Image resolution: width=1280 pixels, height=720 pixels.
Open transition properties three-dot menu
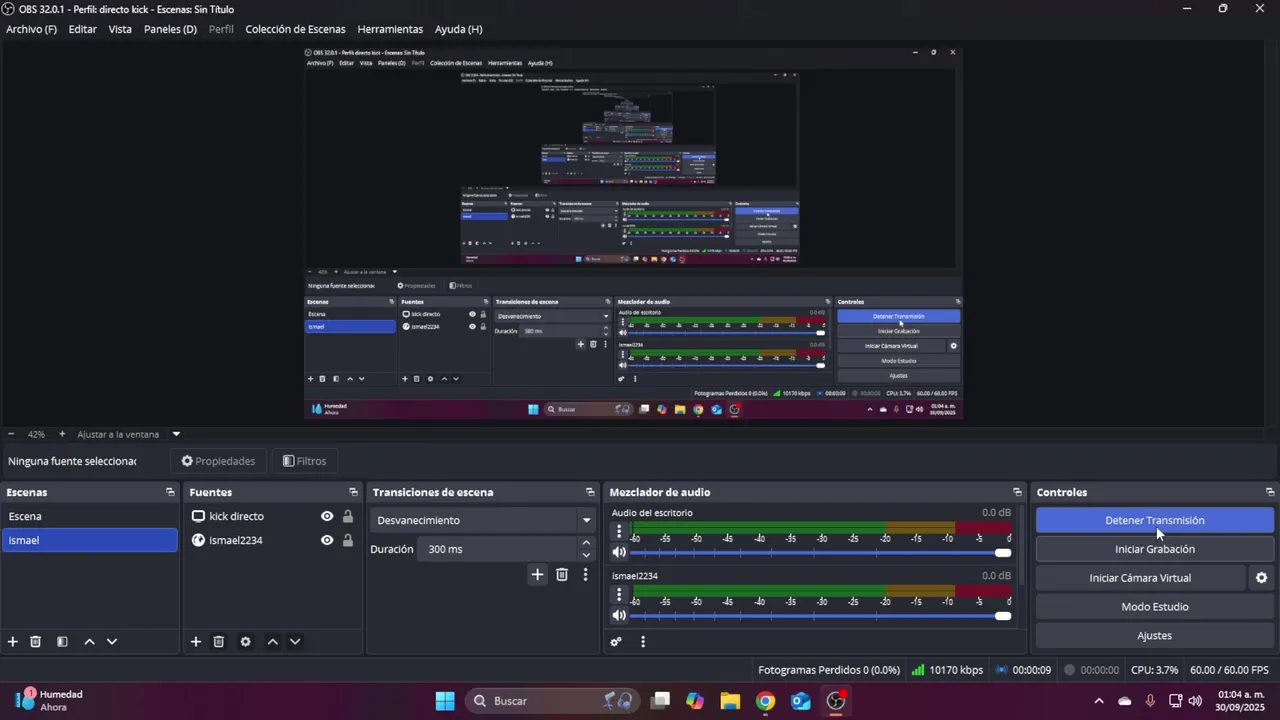pyautogui.click(x=585, y=575)
